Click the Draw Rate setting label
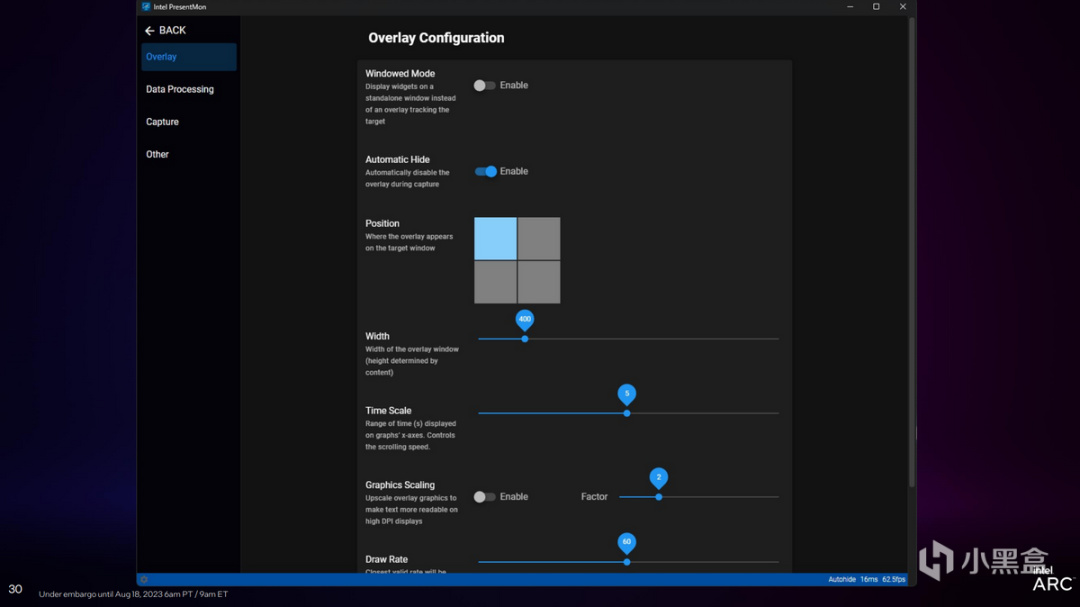 [x=386, y=559]
